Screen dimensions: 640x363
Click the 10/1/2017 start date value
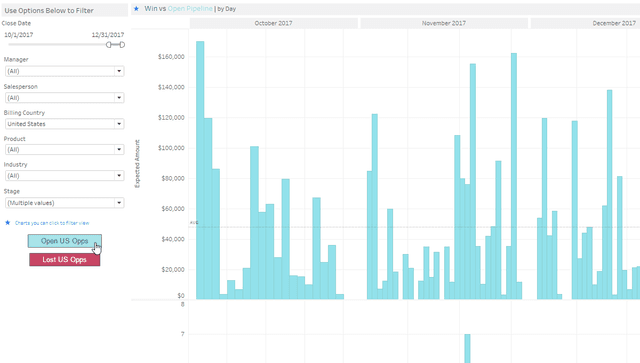19,35
